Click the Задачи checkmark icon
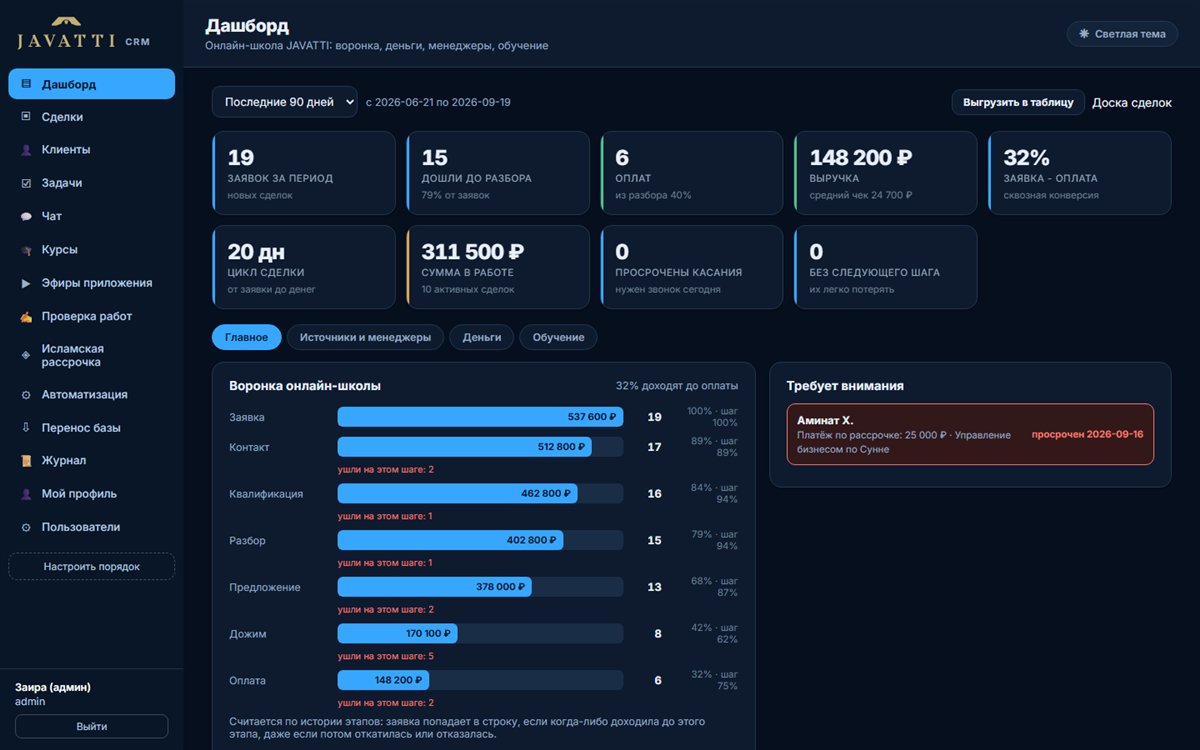 pos(26,183)
